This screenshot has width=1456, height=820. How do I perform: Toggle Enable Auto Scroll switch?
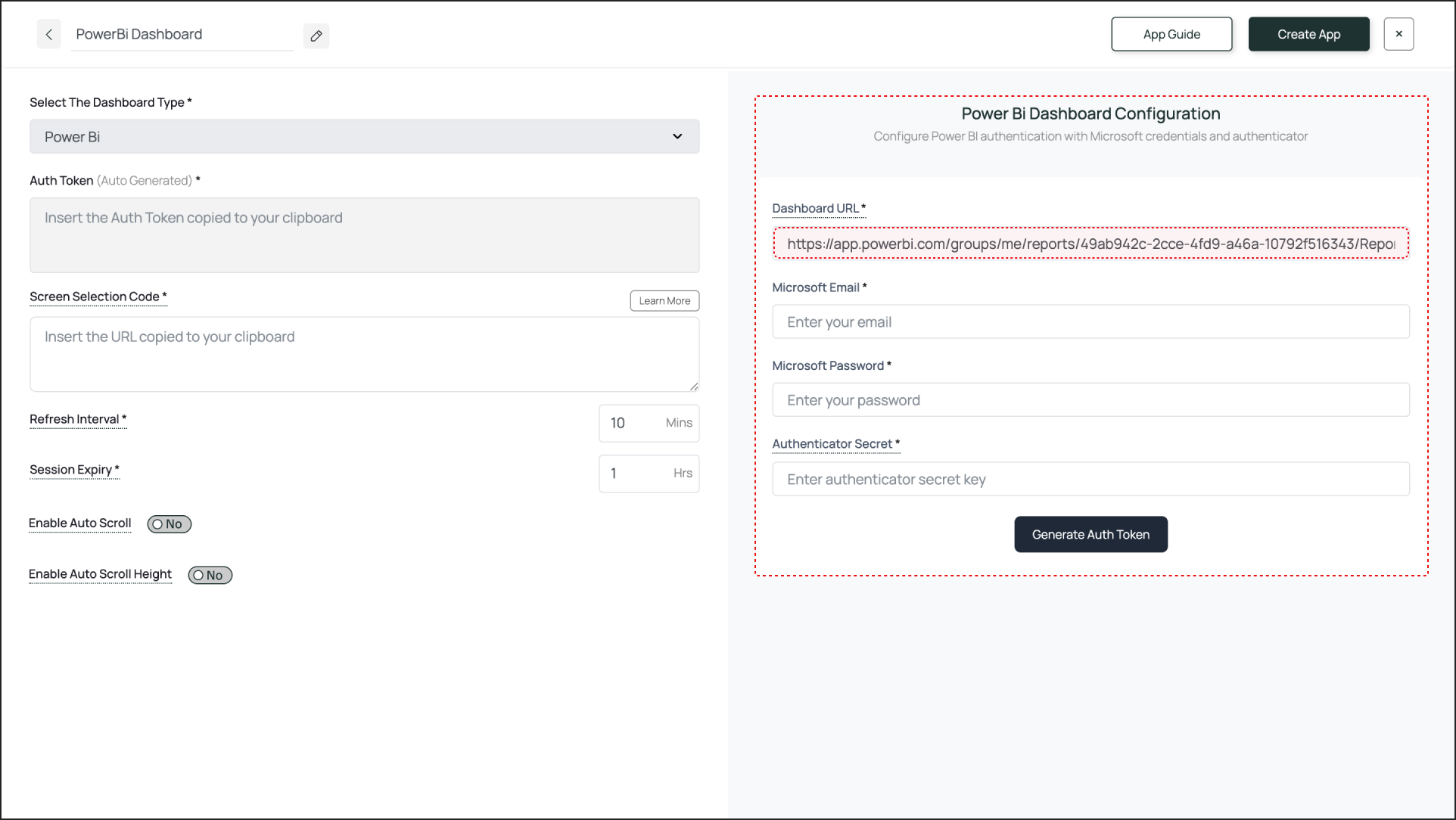(x=169, y=524)
